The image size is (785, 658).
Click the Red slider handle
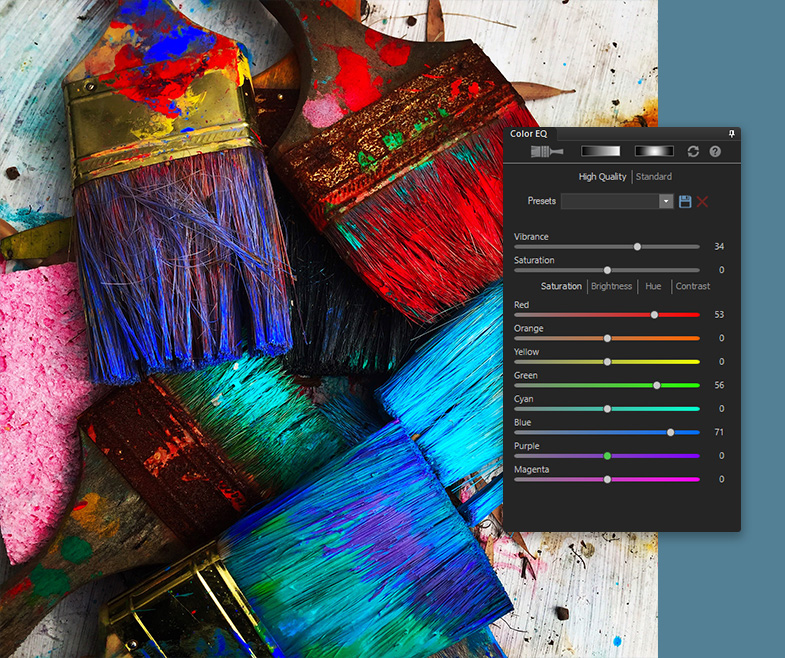pyautogui.click(x=654, y=315)
